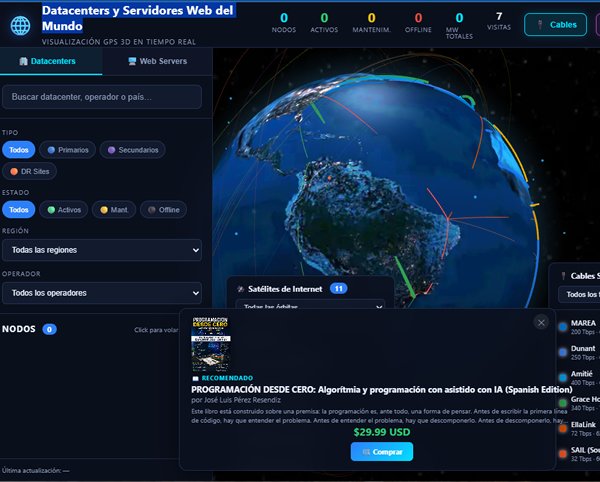Screen dimensions: 600x482
Task: Click author name José Luis Pérez Resendiz
Action: point(242,400)
